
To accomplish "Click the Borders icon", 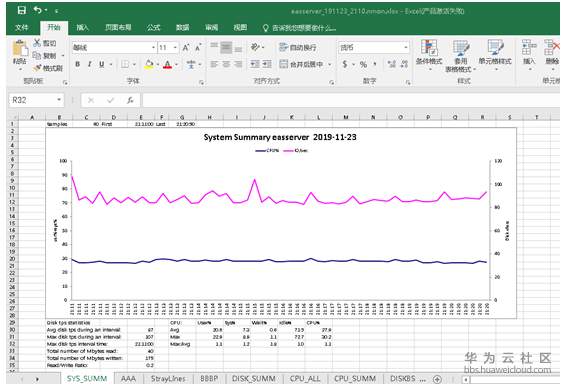I will 125,65.
